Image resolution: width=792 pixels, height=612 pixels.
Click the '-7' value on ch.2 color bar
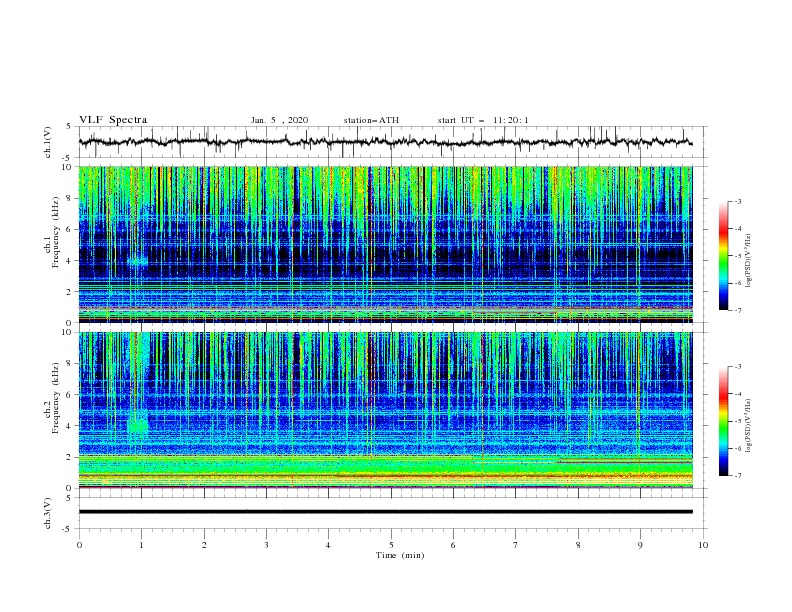click(737, 475)
